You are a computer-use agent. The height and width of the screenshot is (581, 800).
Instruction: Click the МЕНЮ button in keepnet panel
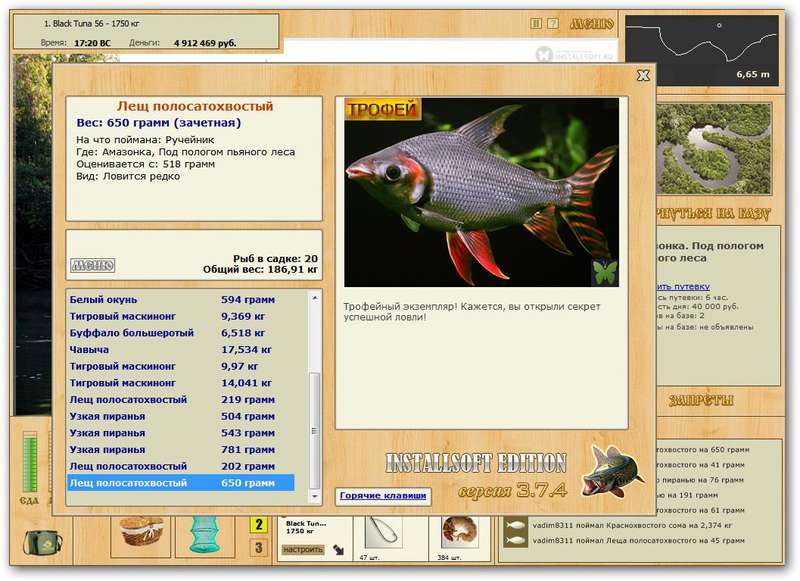pos(92,265)
